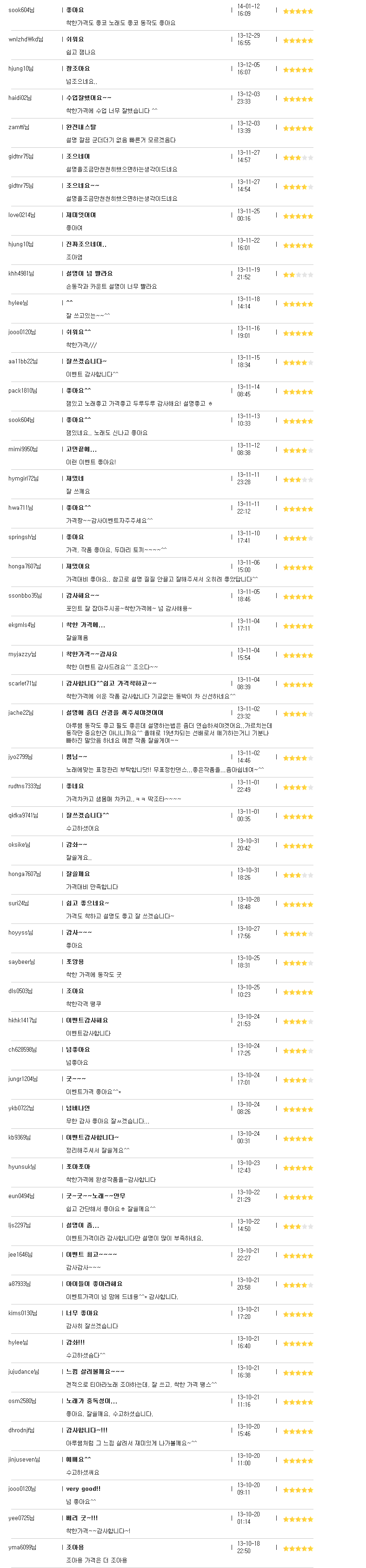Open the '설명이 넘 빨라요' review
The height and width of the screenshot is (1568, 366).
(x=89, y=273)
